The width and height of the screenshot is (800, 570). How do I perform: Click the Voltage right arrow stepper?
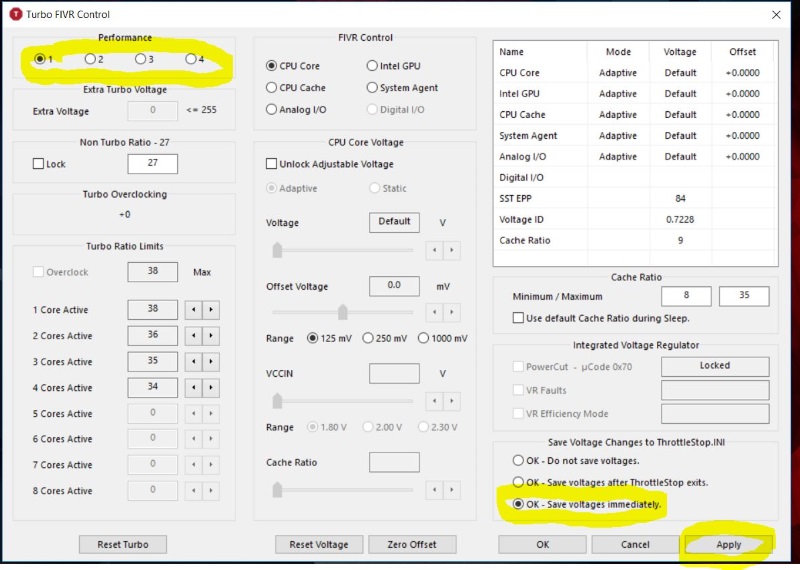[x=452, y=250]
